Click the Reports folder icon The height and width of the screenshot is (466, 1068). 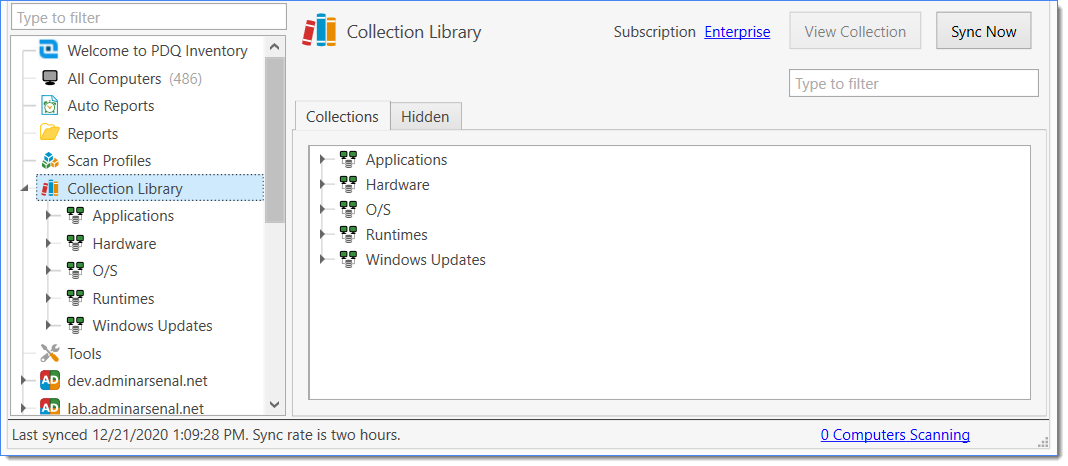click(x=49, y=133)
